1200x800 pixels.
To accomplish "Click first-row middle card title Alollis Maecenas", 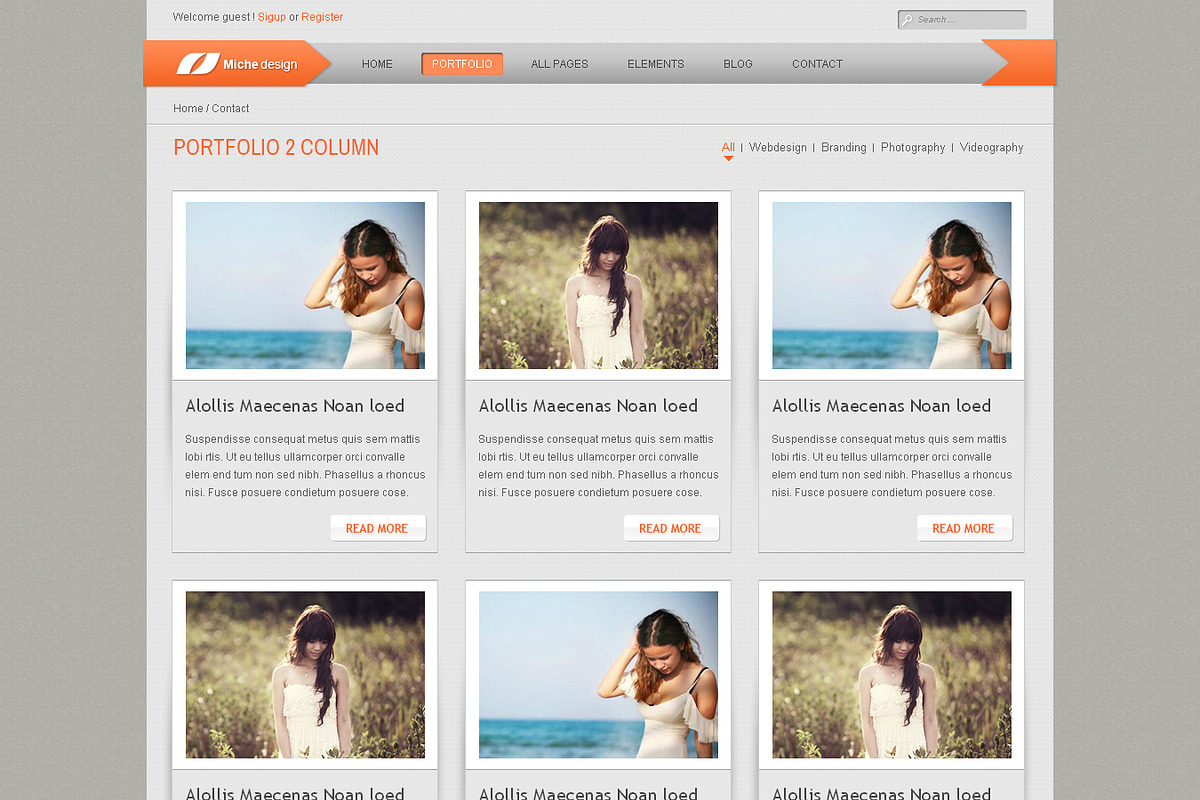I will click(x=588, y=406).
